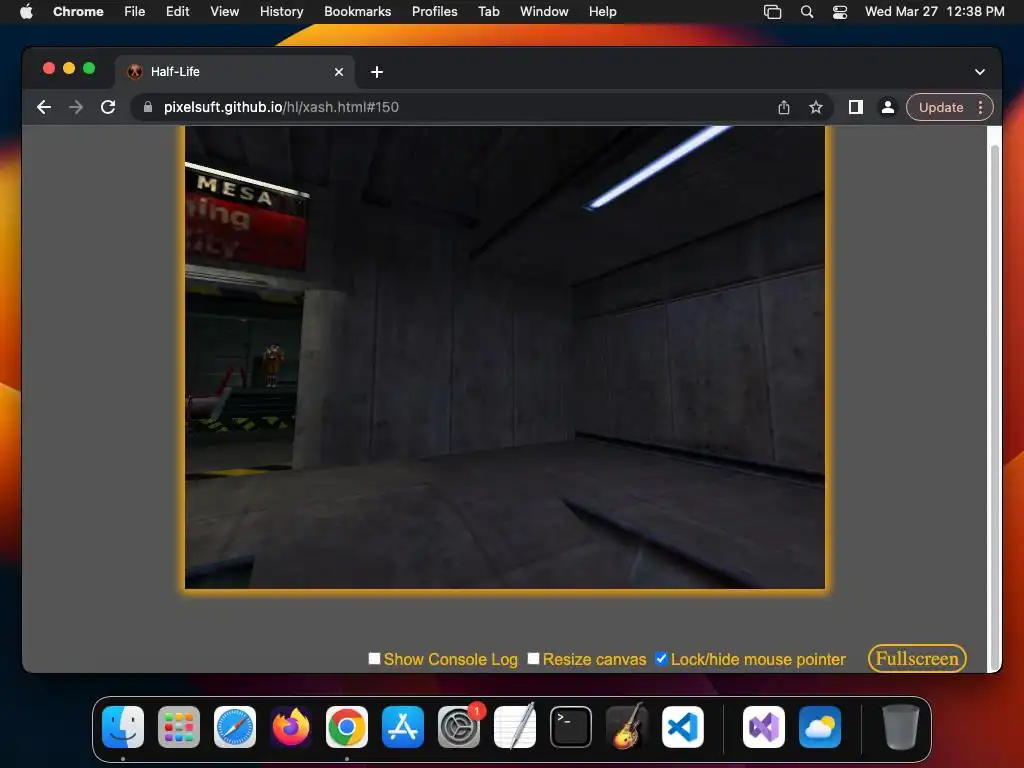Open the Chrome profile avatar
The image size is (1024, 768).
click(888, 107)
